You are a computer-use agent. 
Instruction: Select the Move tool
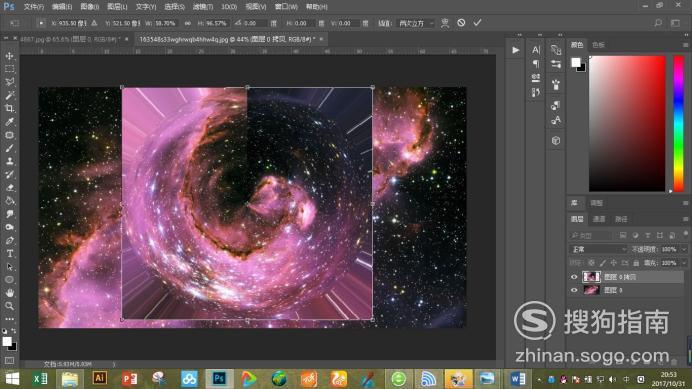[9, 56]
